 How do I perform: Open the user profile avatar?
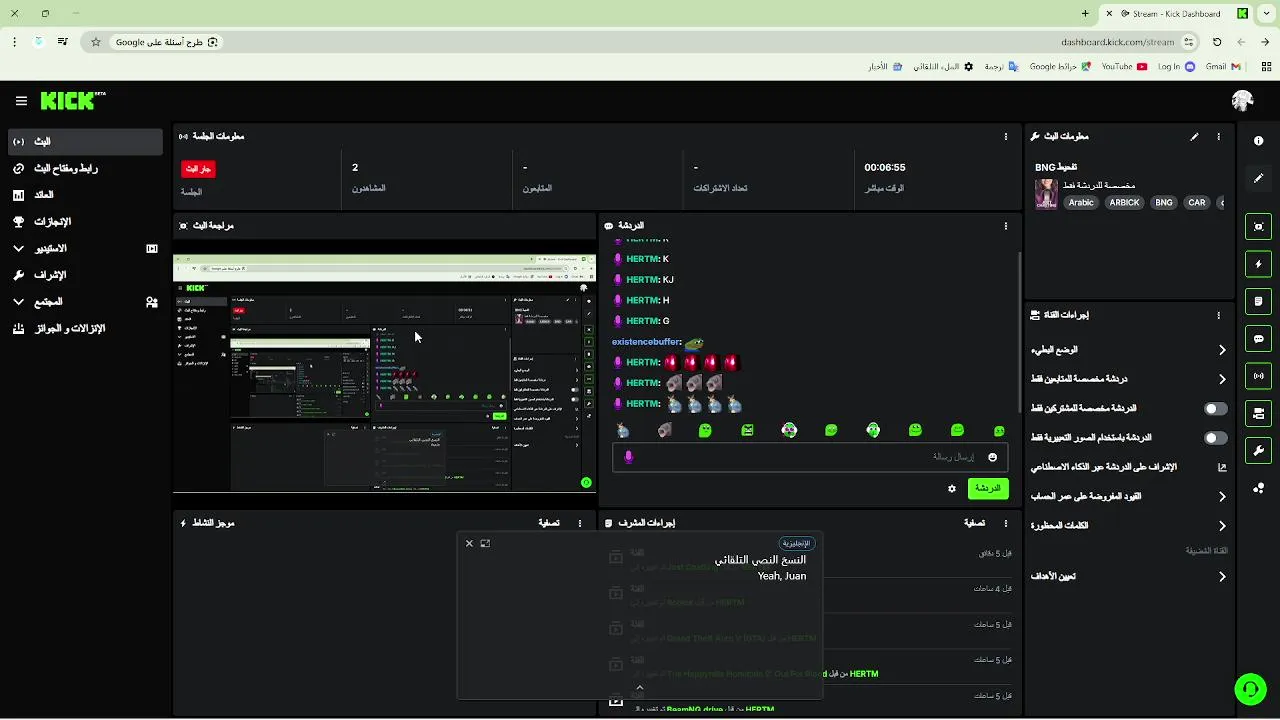coord(1243,101)
